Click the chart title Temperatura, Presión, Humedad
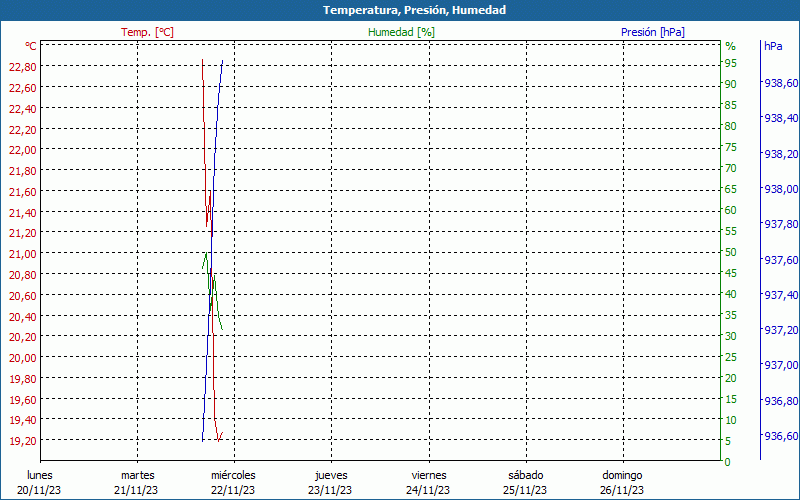Viewport: 800px width, 500px height. (414, 10)
